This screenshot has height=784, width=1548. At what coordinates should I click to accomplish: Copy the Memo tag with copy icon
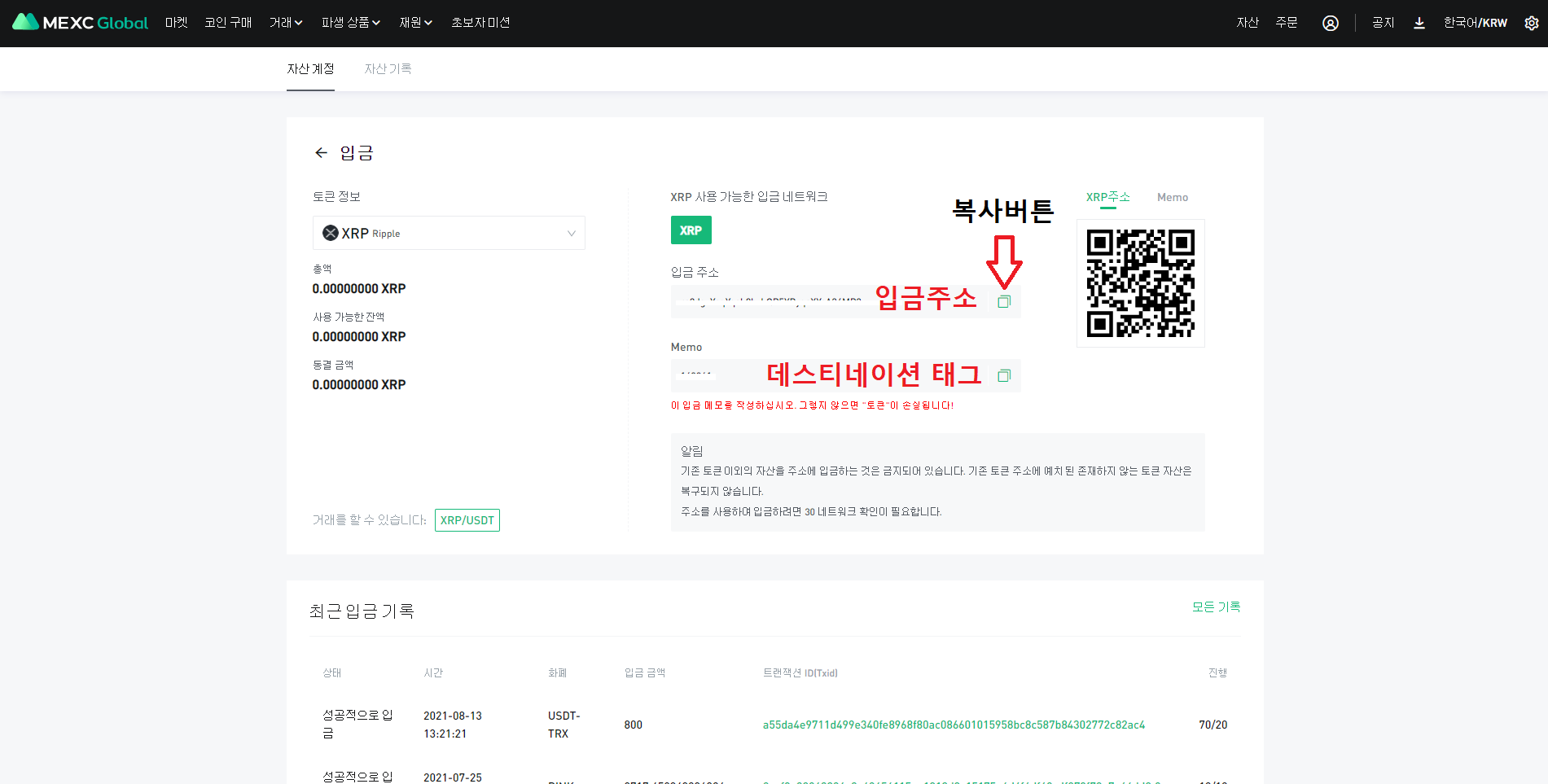1004,375
